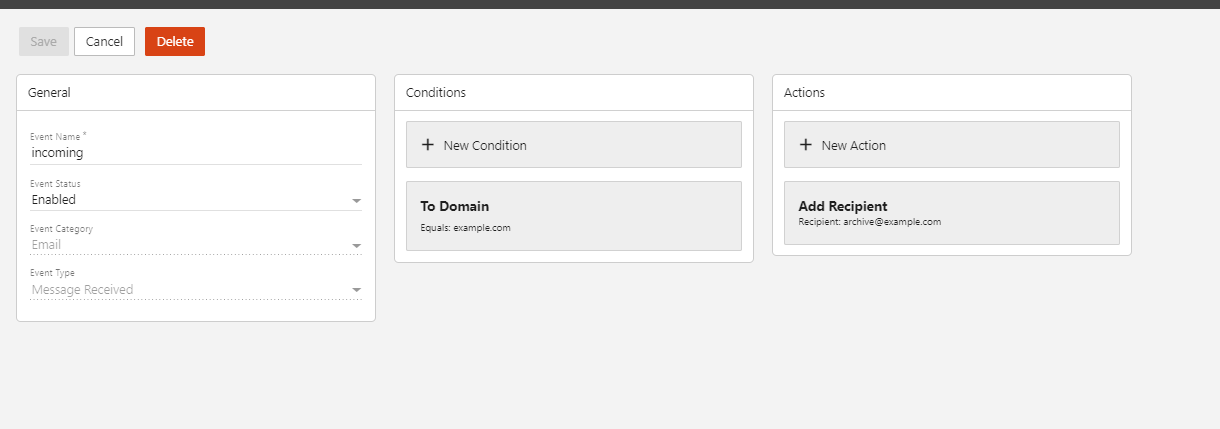Click the Event Category dropdown arrow

pos(356,246)
